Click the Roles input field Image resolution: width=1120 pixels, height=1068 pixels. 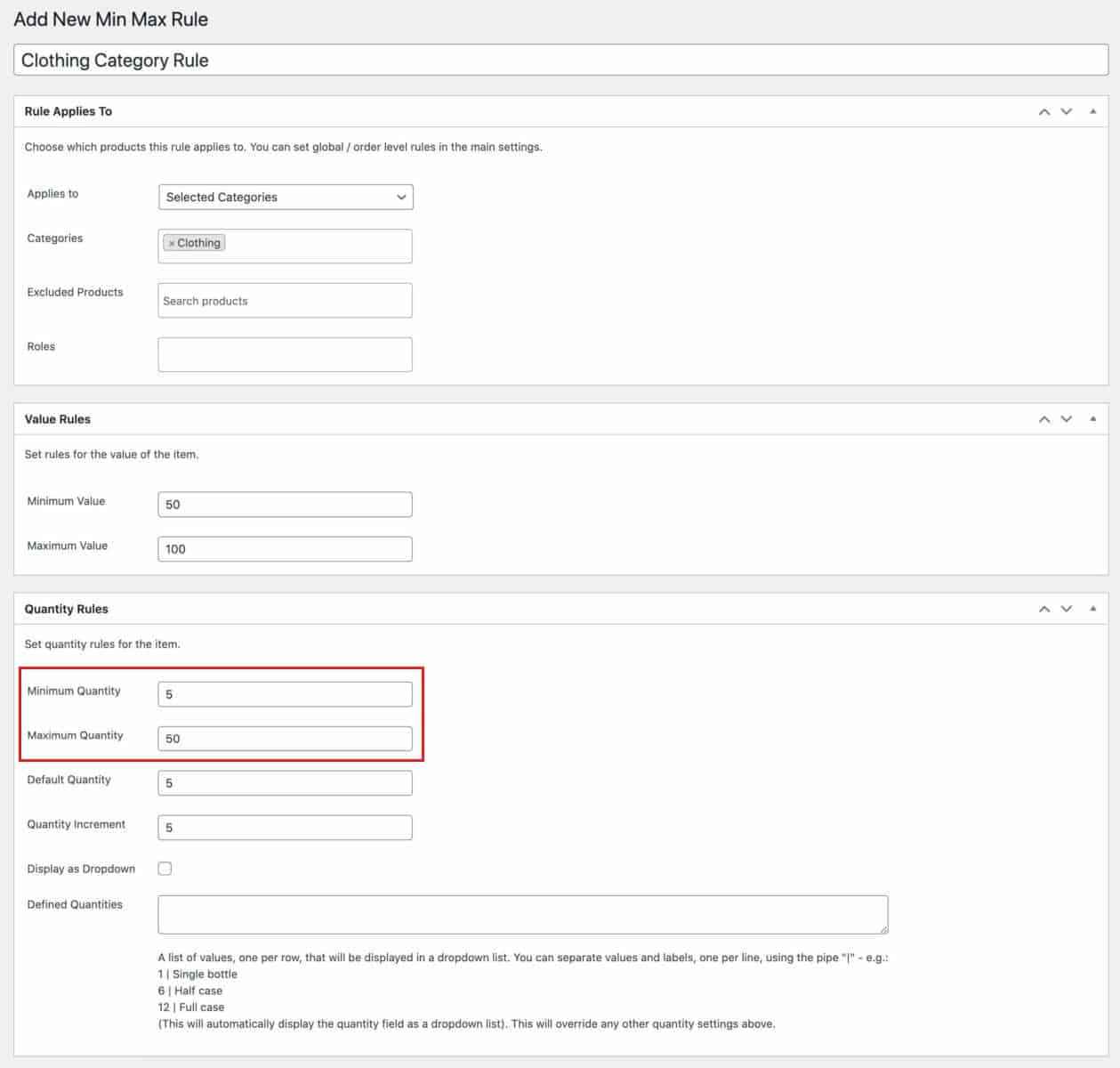(x=286, y=354)
